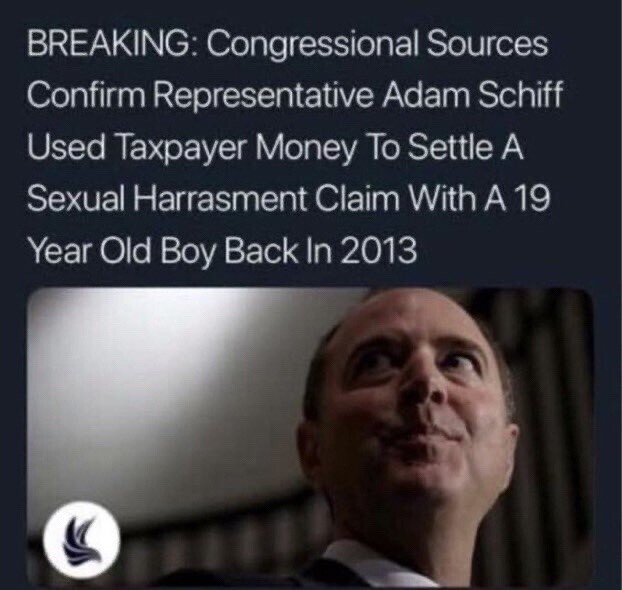Click the words Back In before 2013
Viewport: 622px width, 590px height.
tap(278, 252)
